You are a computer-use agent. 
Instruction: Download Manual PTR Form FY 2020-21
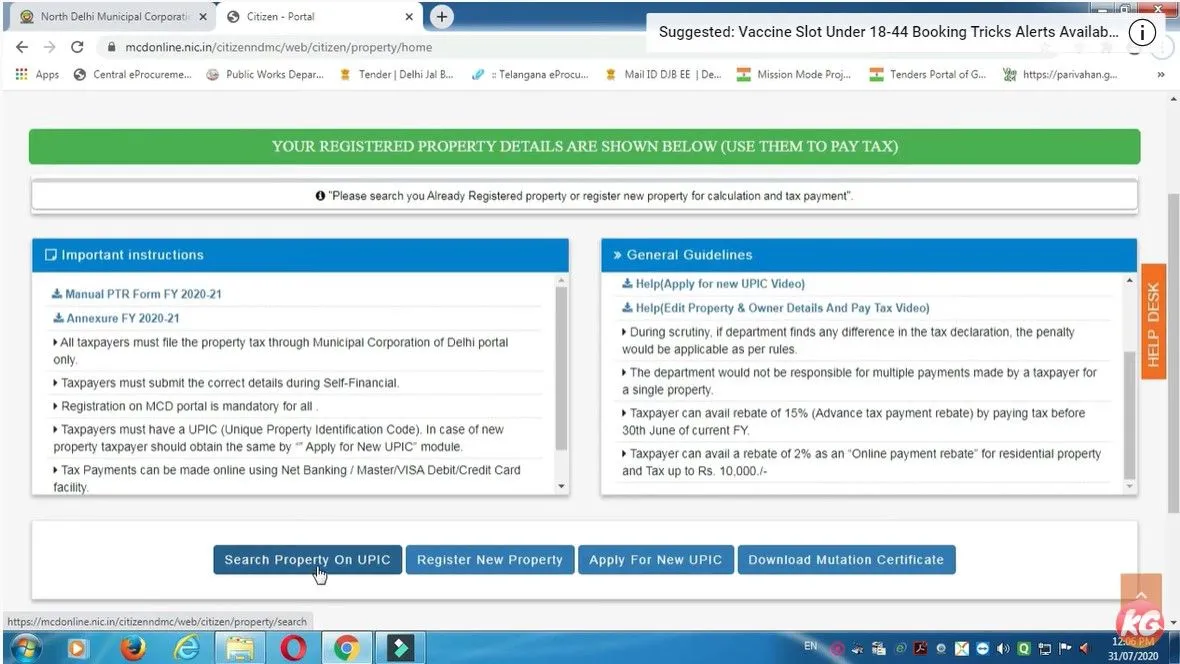(142, 294)
